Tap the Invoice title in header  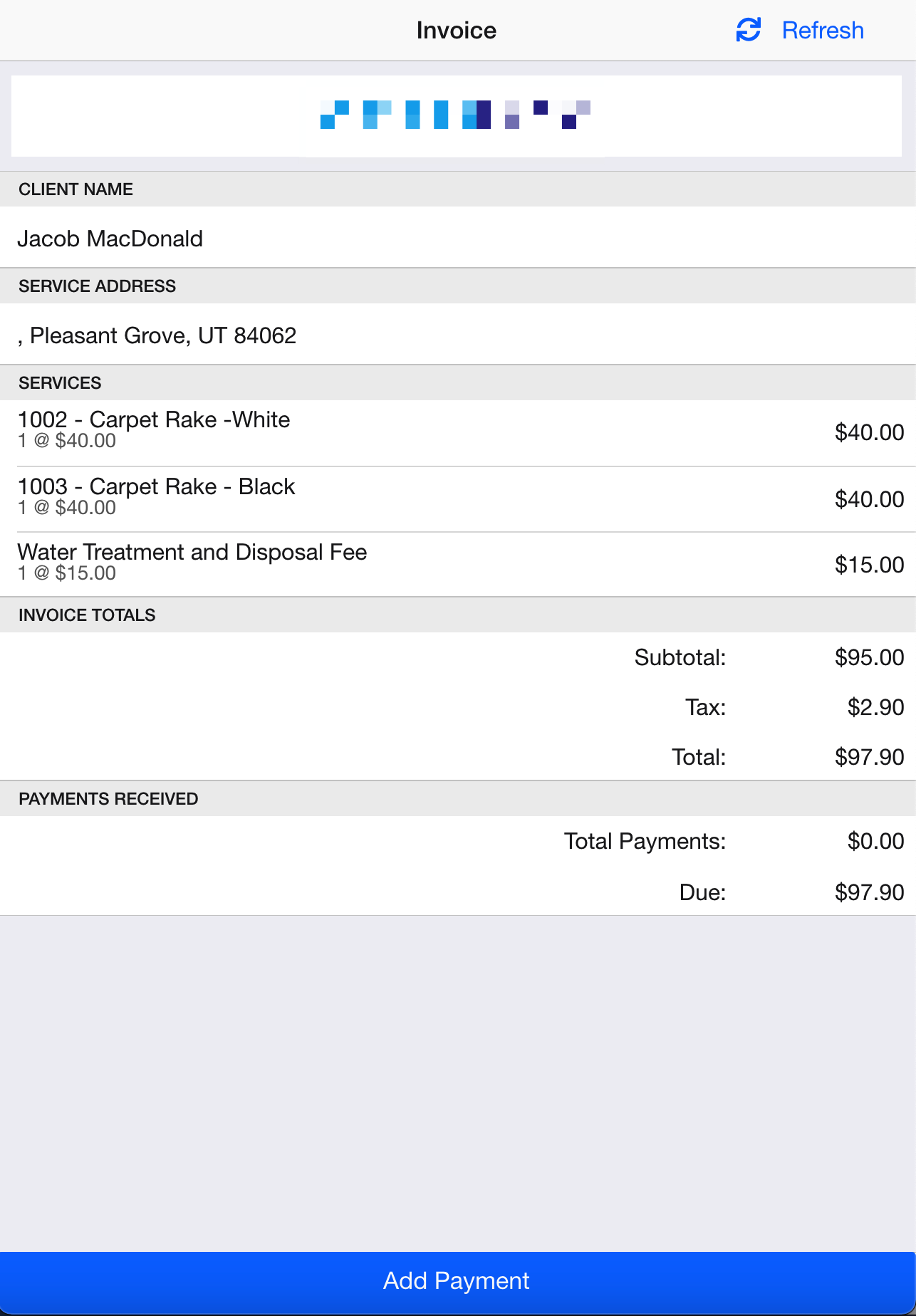[x=457, y=31]
